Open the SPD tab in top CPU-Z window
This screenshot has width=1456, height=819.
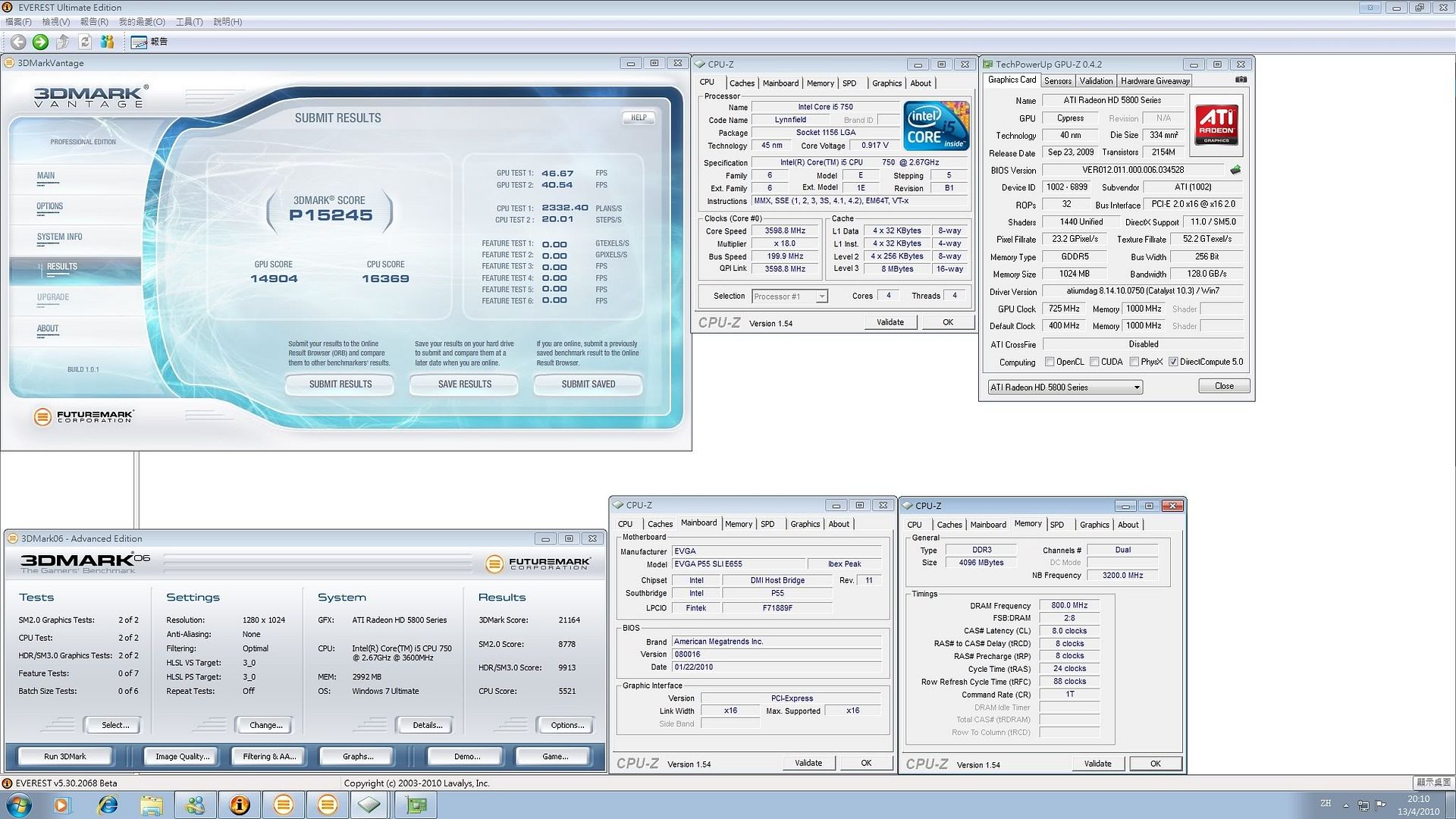click(x=849, y=83)
